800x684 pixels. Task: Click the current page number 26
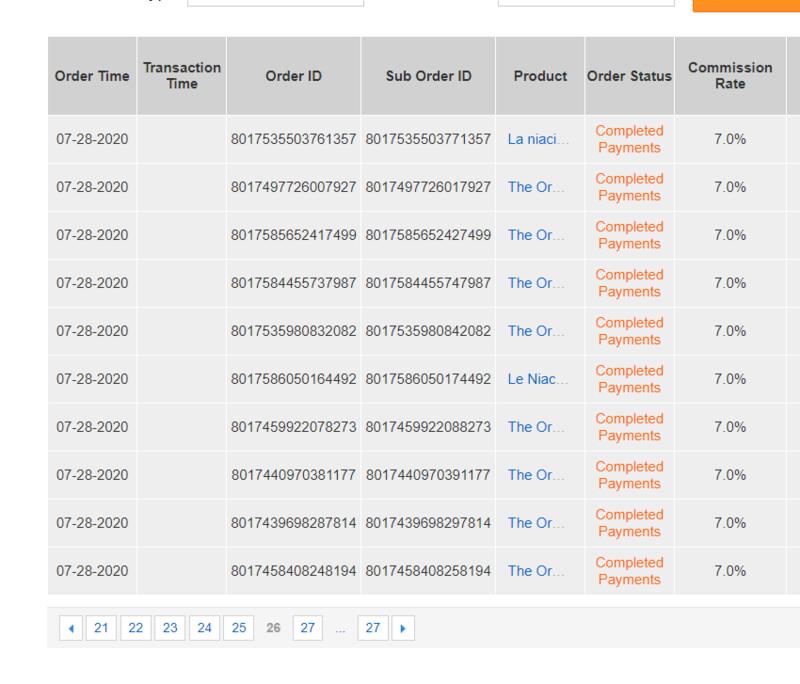tap(273, 628)
